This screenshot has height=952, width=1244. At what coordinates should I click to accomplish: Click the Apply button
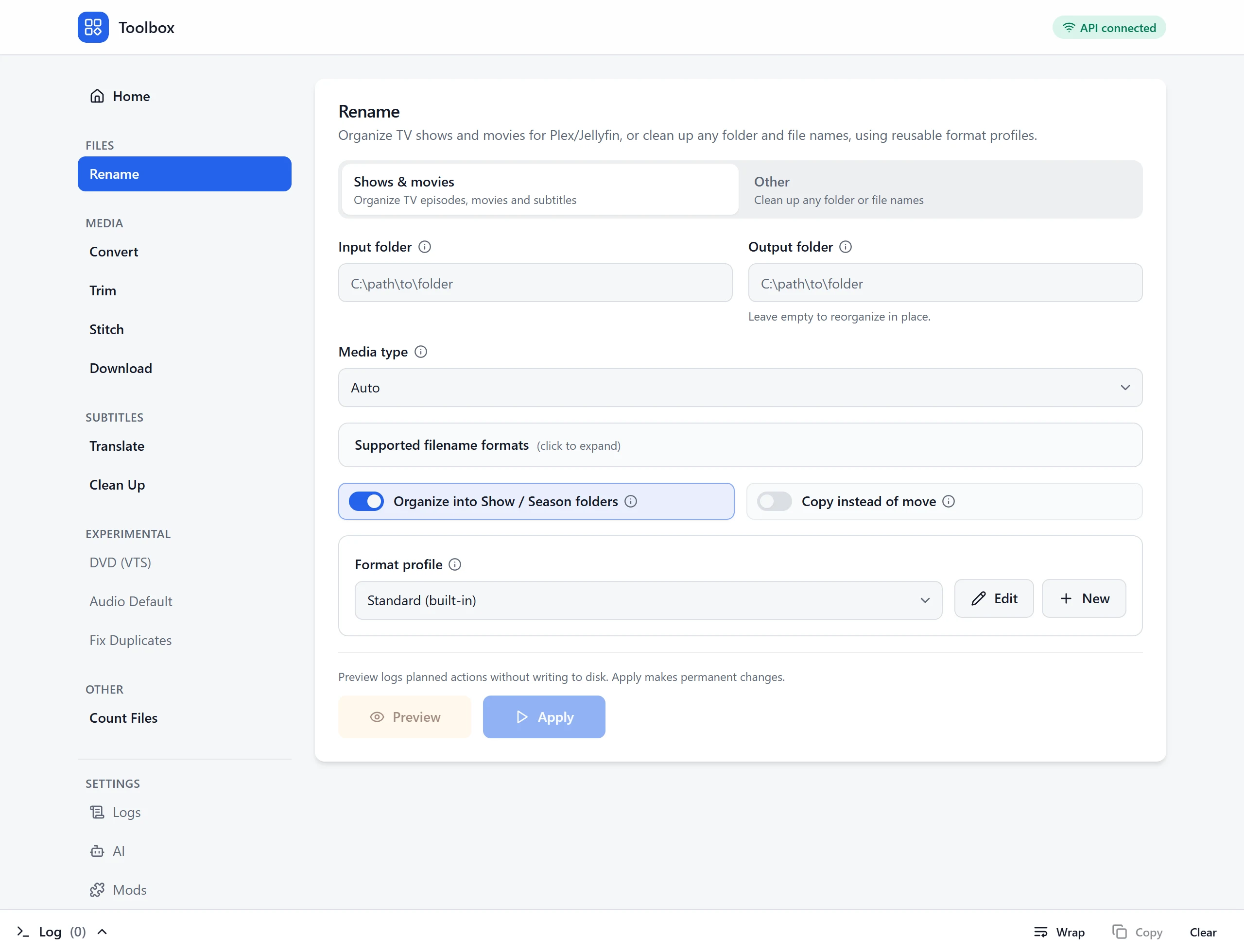pyautogui.click(x=544, y=717)
